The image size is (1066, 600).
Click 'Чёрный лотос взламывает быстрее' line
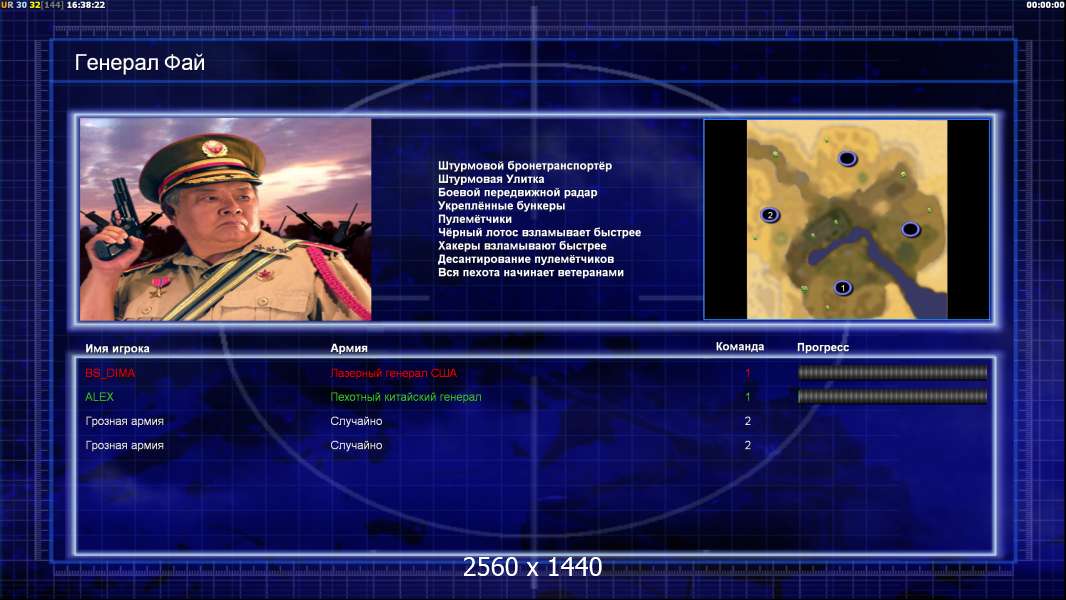(539, 232)
